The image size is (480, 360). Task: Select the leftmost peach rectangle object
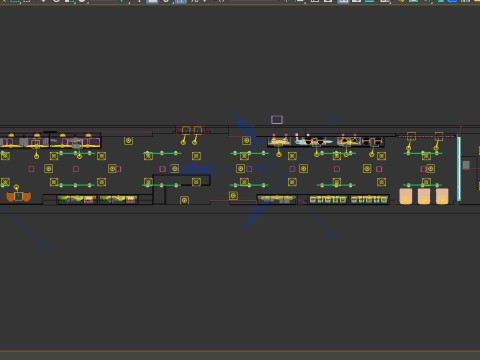pos(406,196)
